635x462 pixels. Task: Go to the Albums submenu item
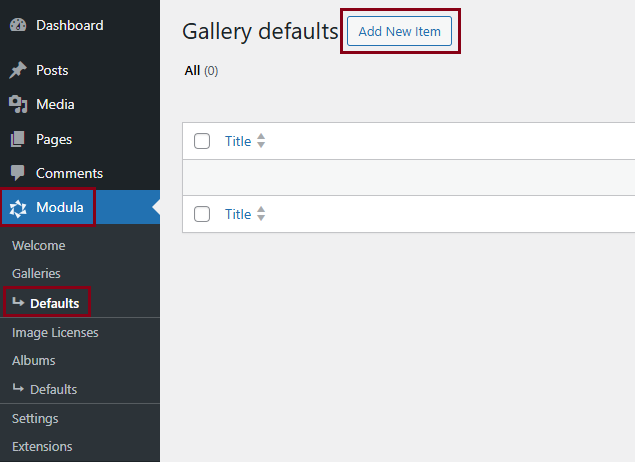pyautogui.click(x=34, y=360)
